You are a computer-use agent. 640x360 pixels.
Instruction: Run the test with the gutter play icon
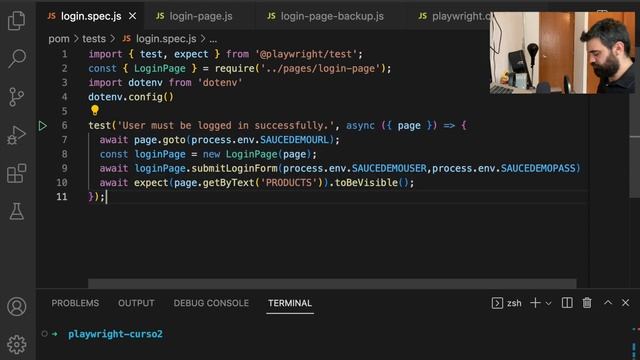[x=43, y=126]
